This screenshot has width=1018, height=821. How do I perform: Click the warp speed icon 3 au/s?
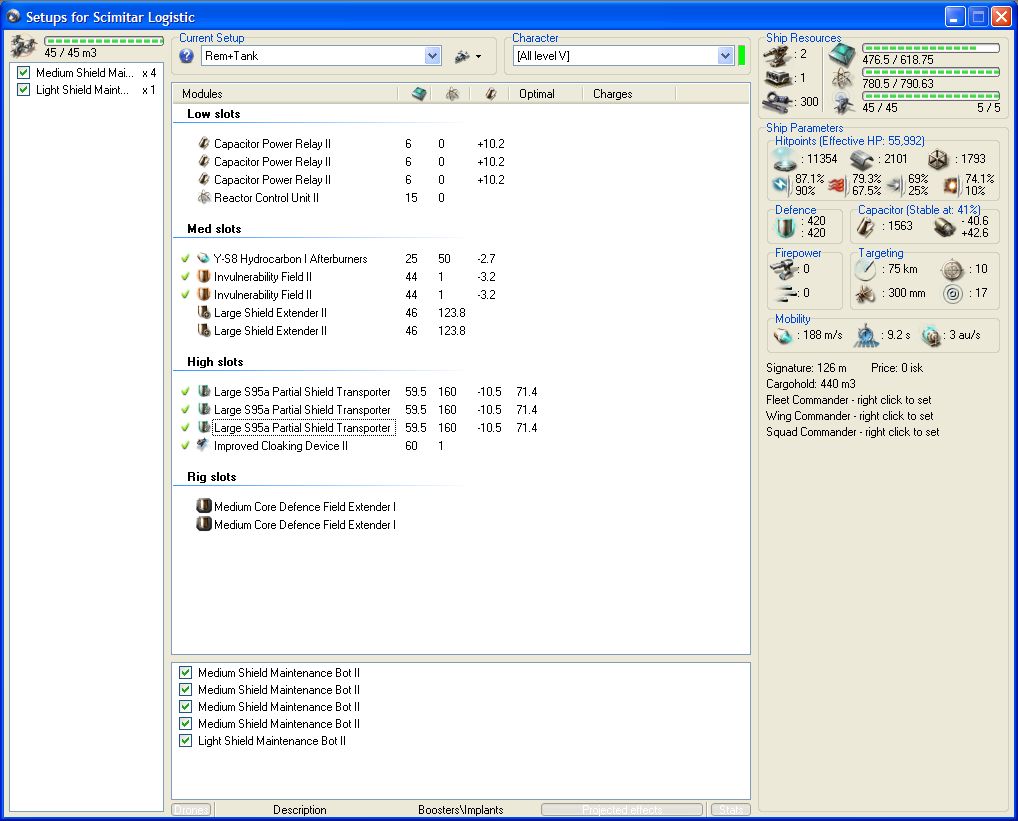click(931, 336)
